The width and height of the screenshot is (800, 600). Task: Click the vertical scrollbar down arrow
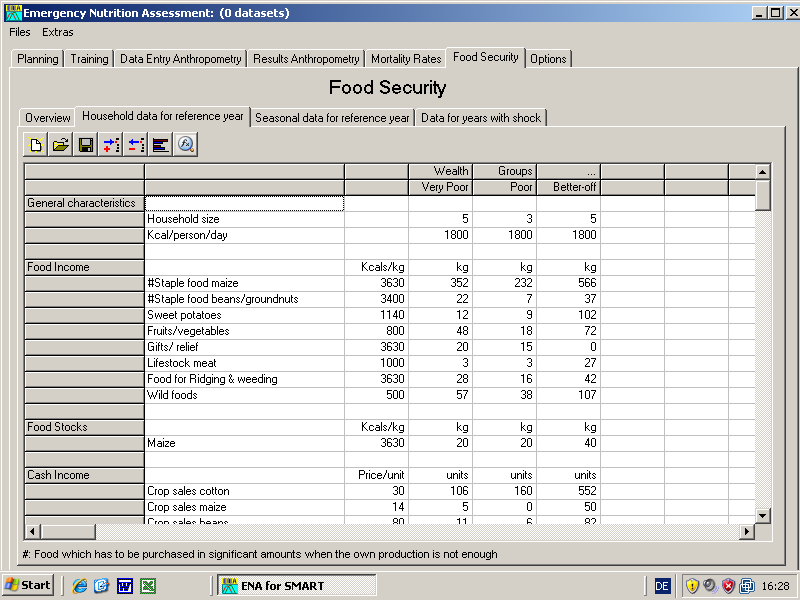pos(762,516)
